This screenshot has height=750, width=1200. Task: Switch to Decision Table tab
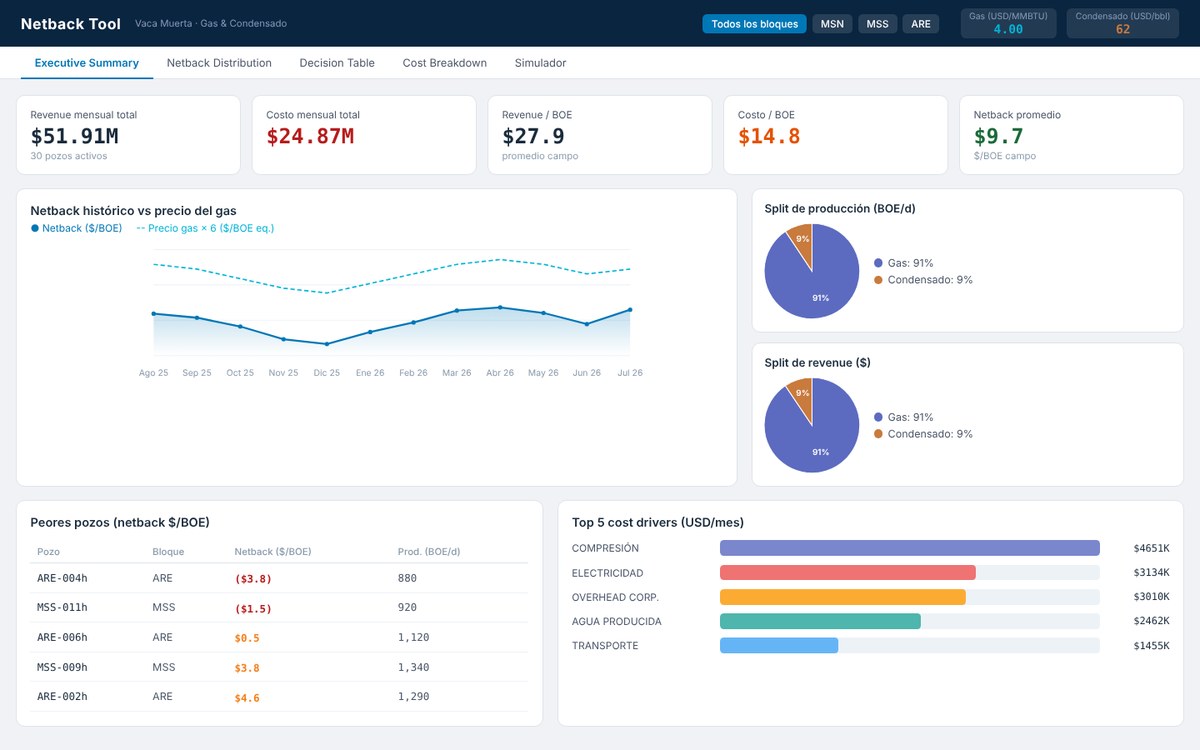click(337, 63)
